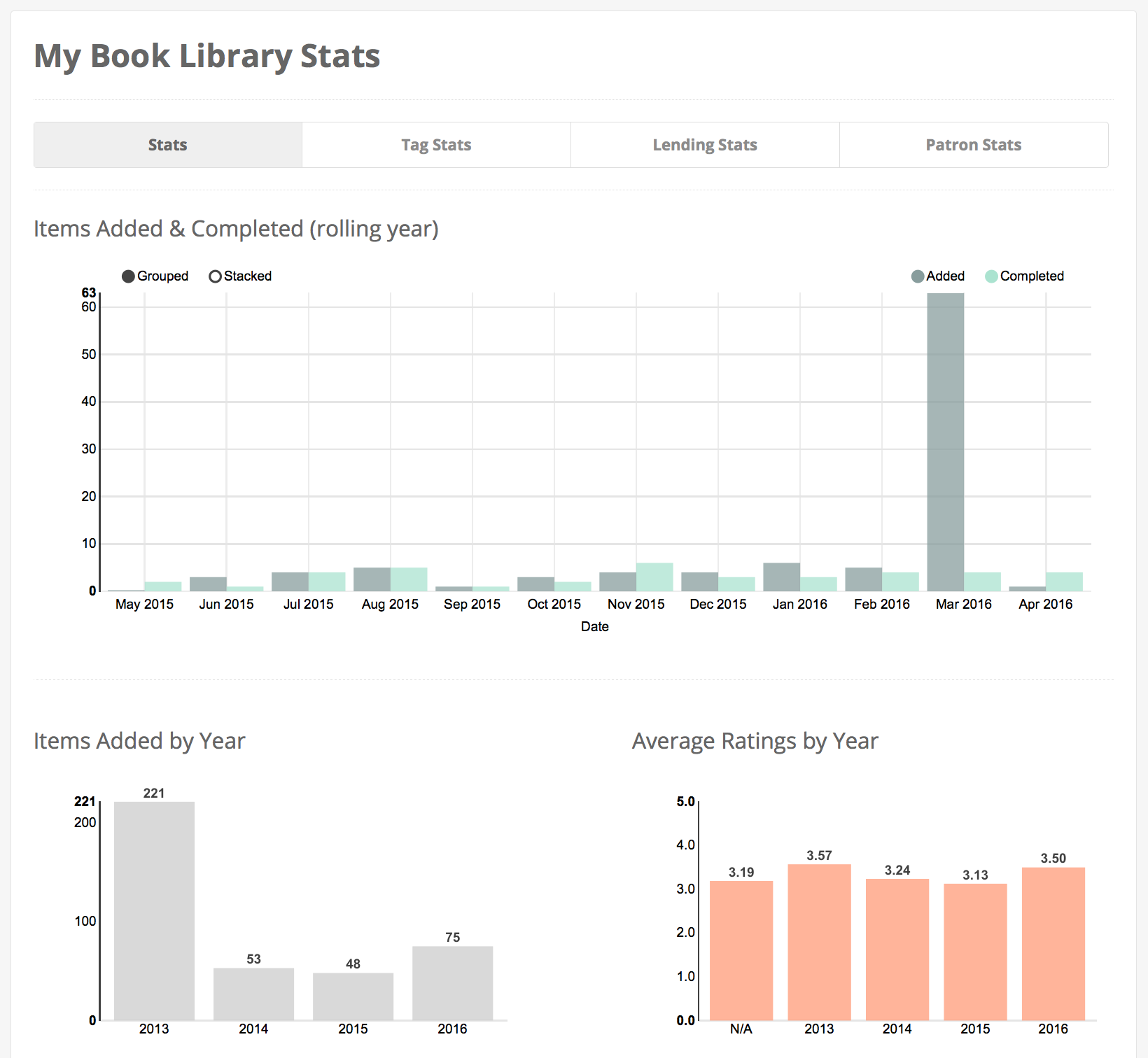Click the Aug 2015 Completed bar
The height and width of the screenshot is (1058, 1148).
(x=409, y=579)
